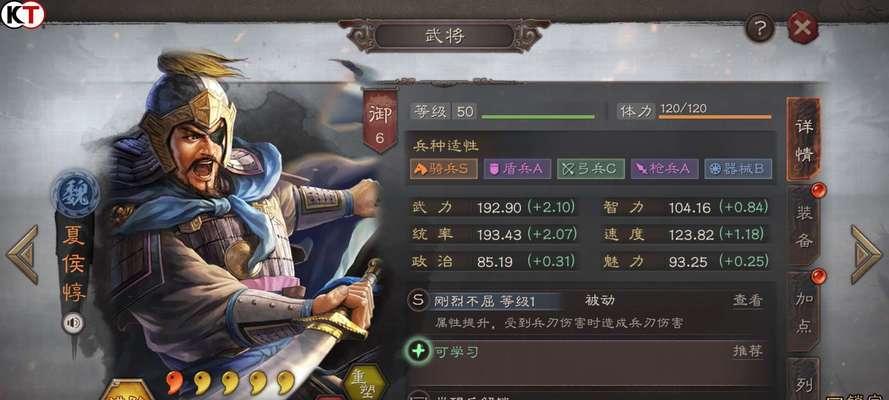Select the 弓兵C troop aptitude badge
Image resolution: width=889 pixels, height=400 pixels.
(x=591, y=169)
